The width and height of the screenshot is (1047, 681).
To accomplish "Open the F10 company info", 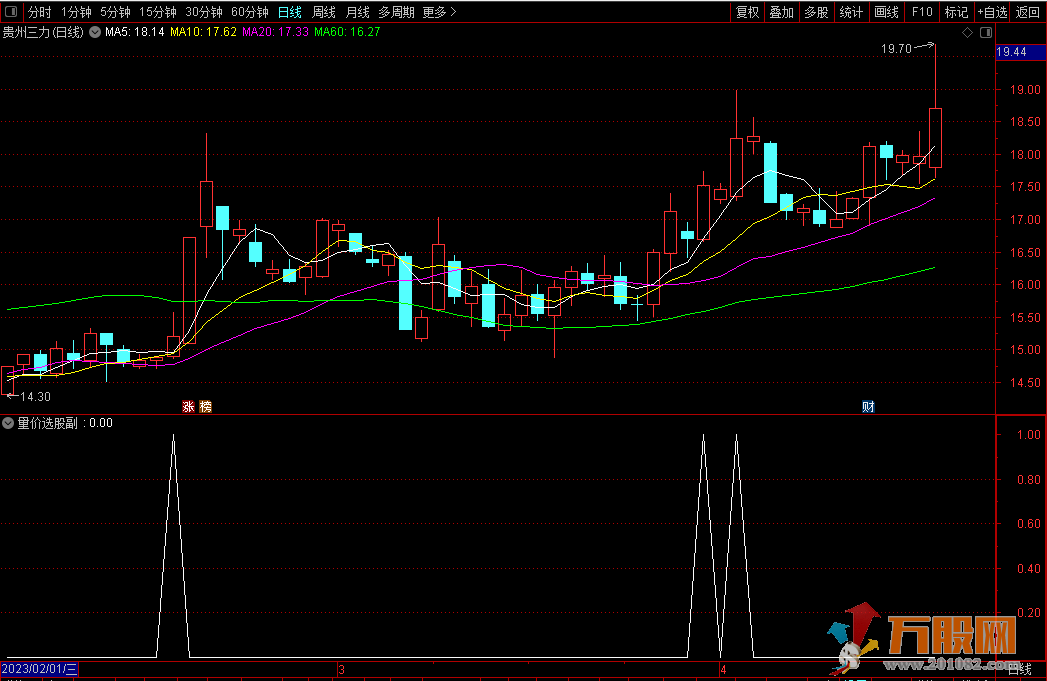I will pos(922,12).
